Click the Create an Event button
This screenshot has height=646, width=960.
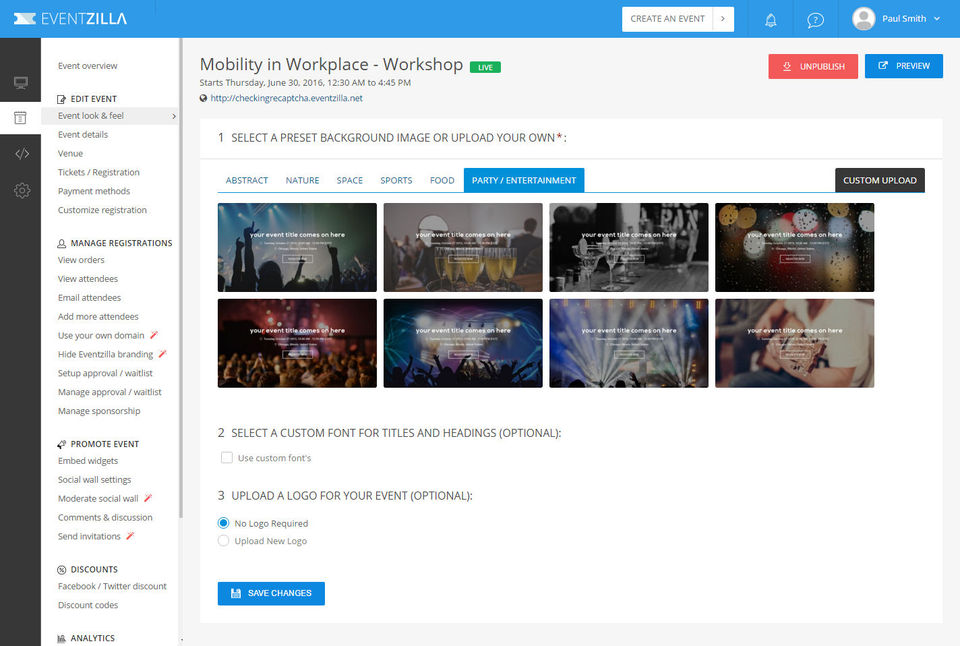click(667, 19)
